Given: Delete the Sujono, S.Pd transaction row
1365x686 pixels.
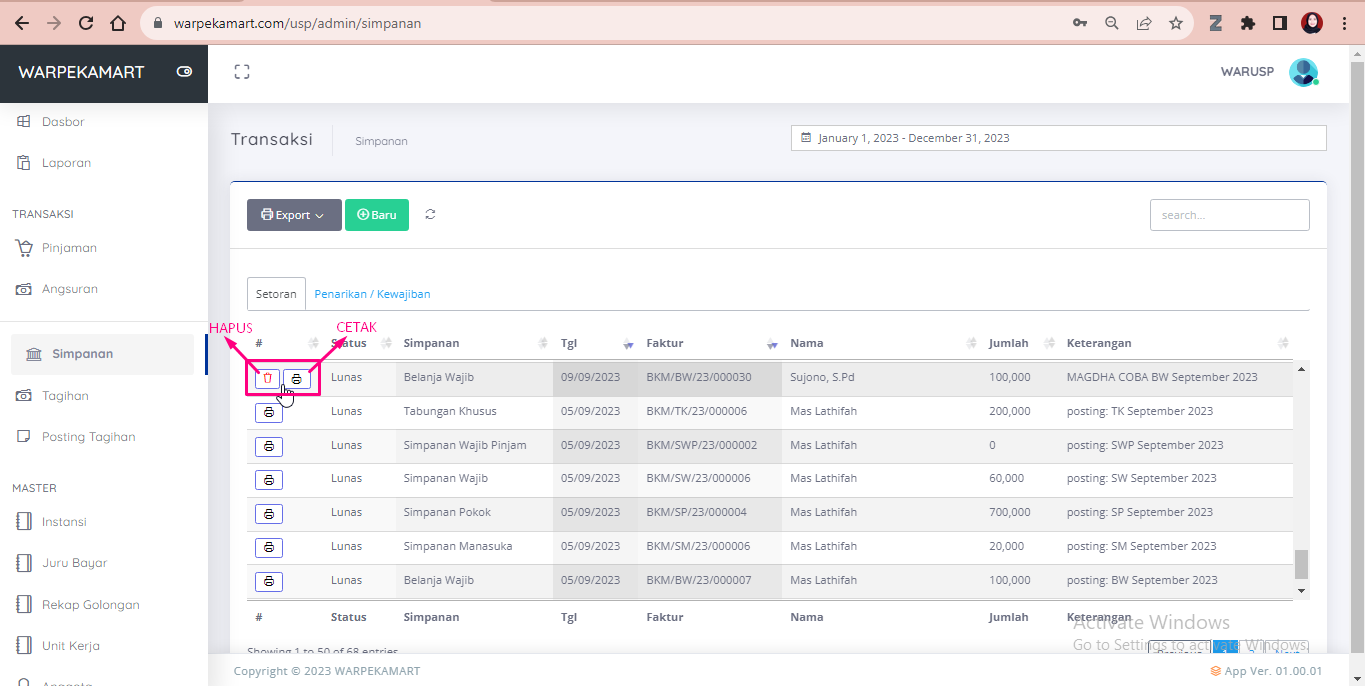Looking at the screenshot, I should tap(267, 378).
